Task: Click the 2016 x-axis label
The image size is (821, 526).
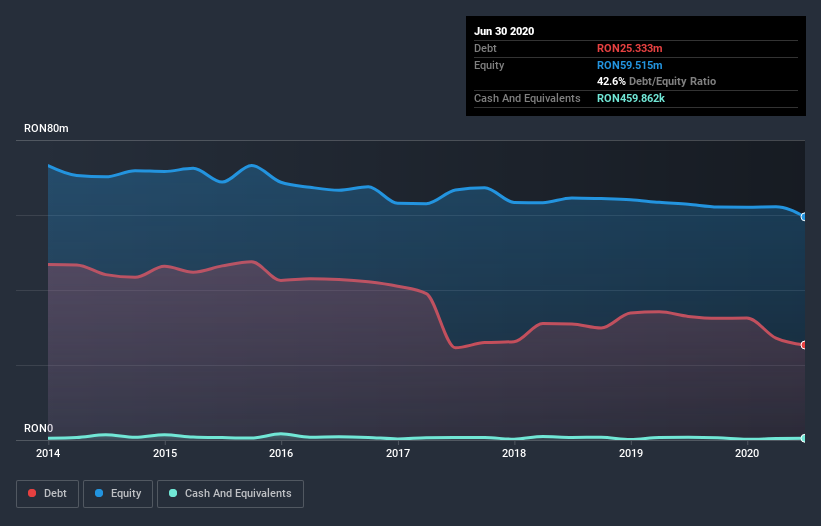Action: [x=281, y=453]
